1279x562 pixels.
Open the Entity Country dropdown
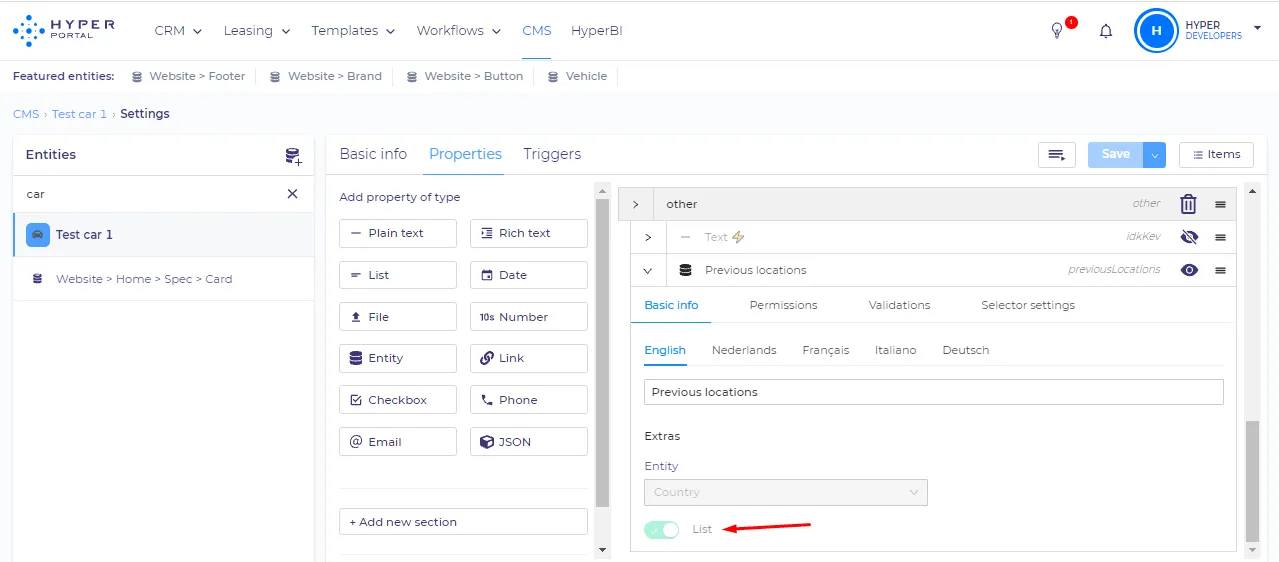coord(786,492)
